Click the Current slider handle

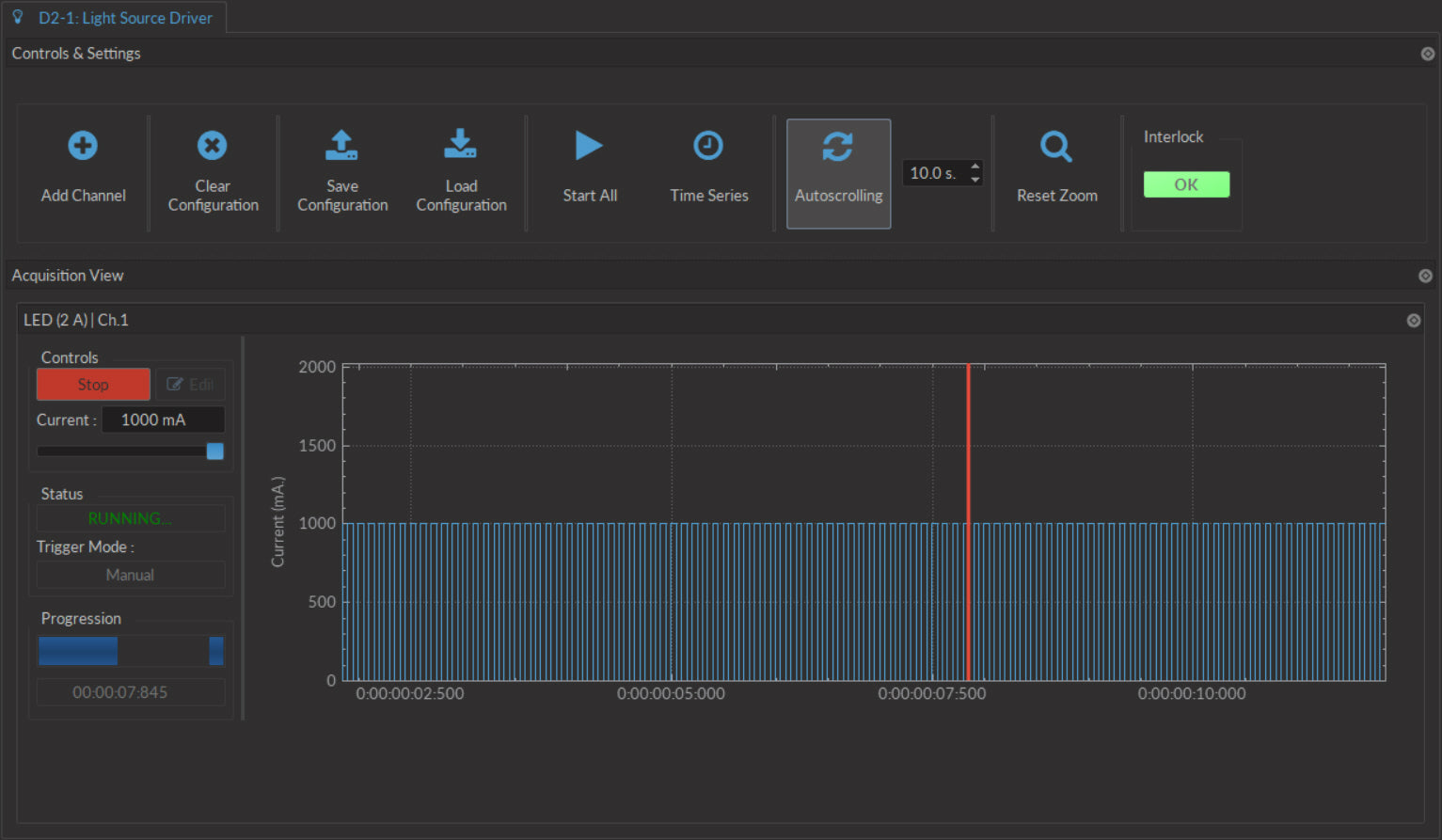click(215, 452)
